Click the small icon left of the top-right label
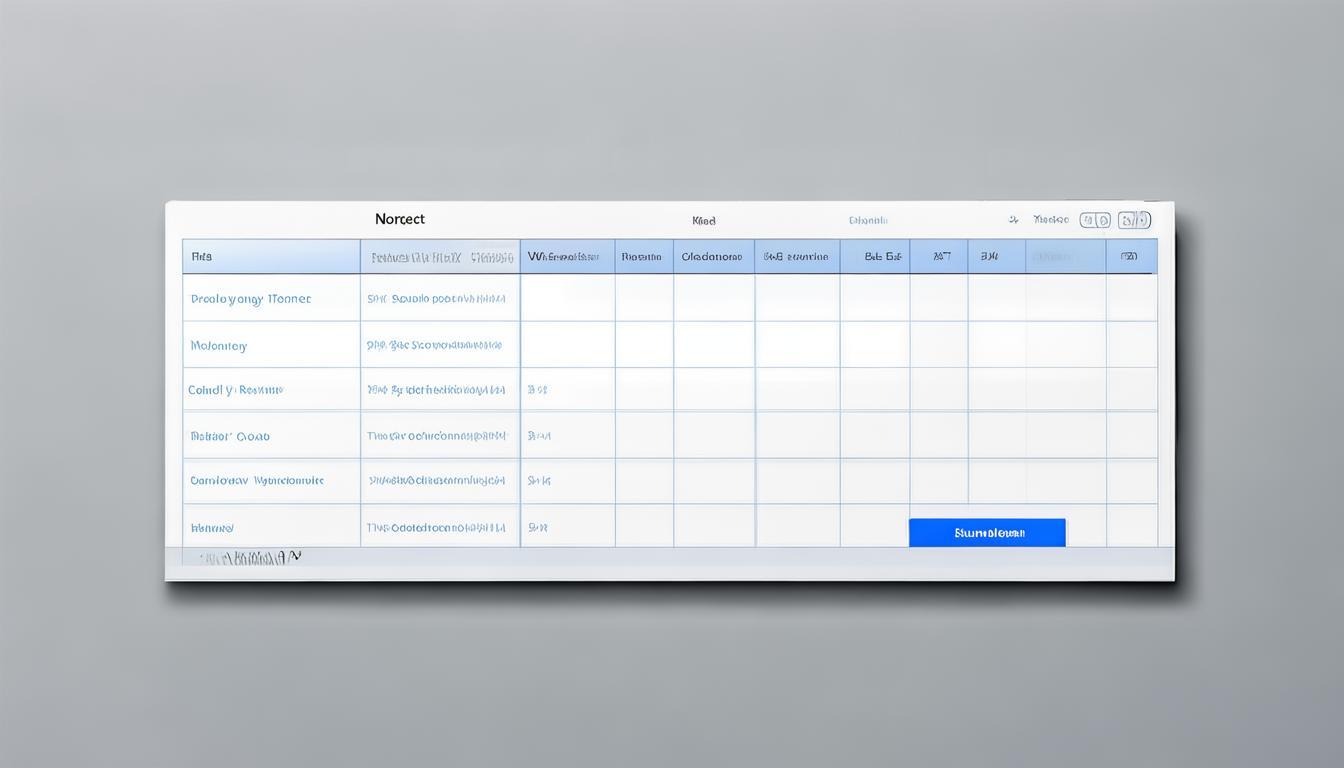Screen dimensions: 1344x768 coord(1013,219)
